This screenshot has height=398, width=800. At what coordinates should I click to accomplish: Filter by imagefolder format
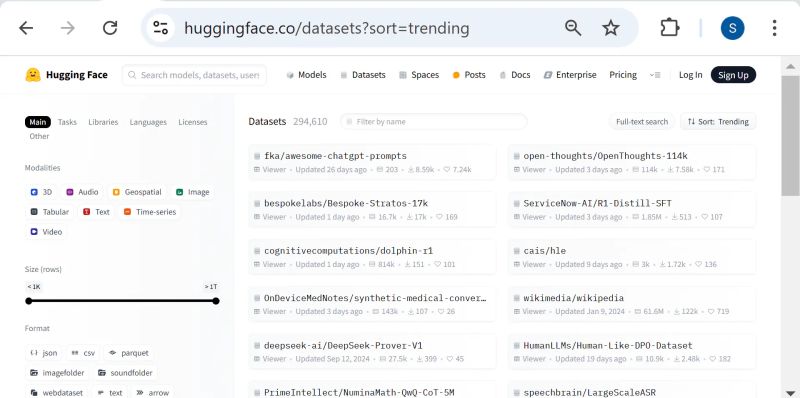[57, 373]
